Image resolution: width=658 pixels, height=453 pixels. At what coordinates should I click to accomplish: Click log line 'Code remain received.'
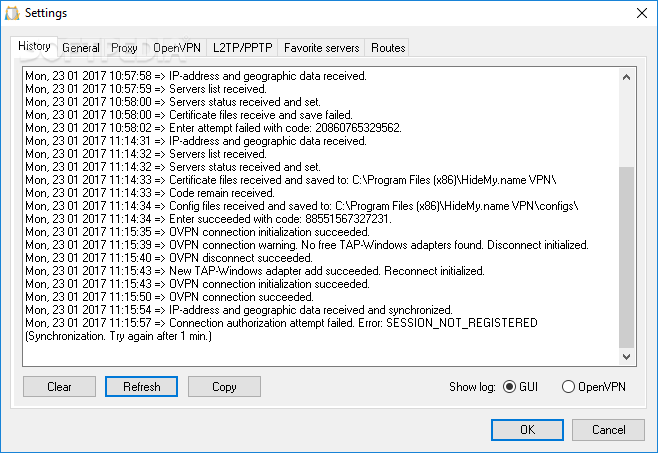[150, 193]
